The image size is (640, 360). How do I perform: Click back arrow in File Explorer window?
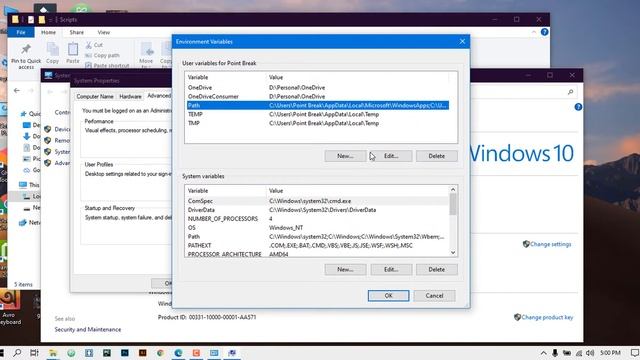(x=17, y=90)
